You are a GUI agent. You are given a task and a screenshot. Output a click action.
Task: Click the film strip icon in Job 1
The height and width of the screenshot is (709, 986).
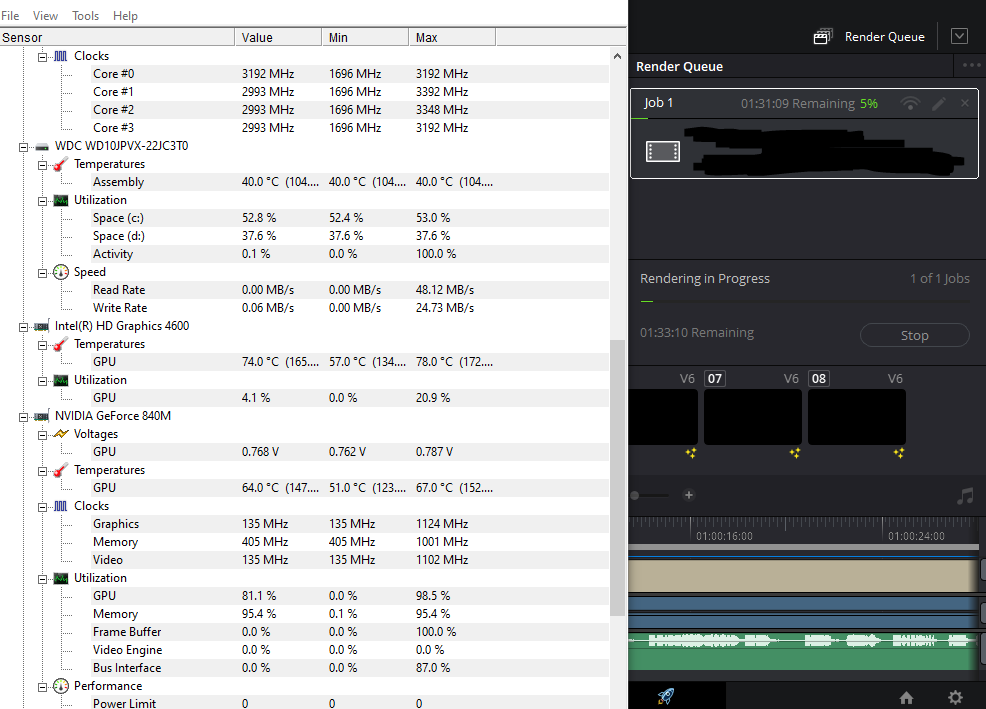point(663,151)
